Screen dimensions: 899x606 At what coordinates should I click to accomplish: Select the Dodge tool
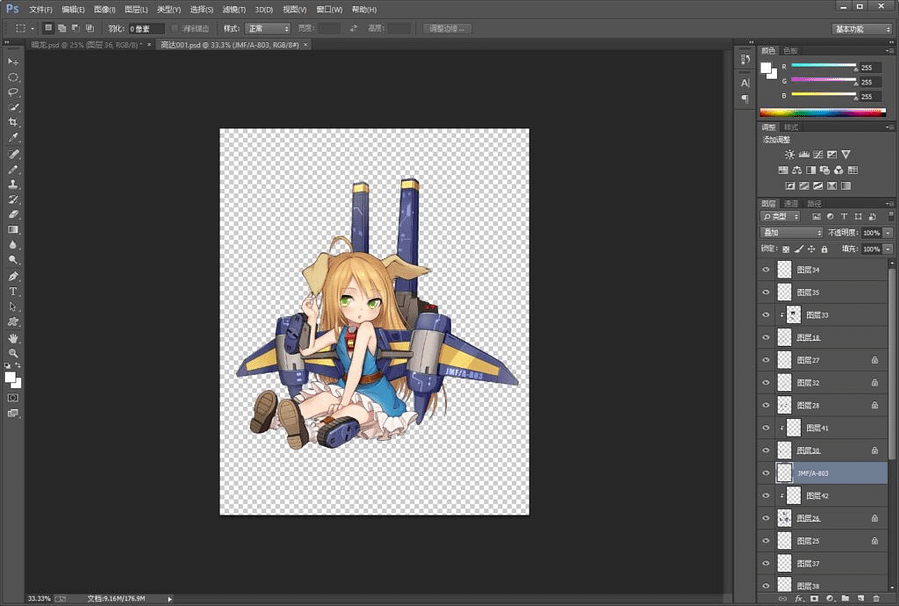[x=13, y=260]
